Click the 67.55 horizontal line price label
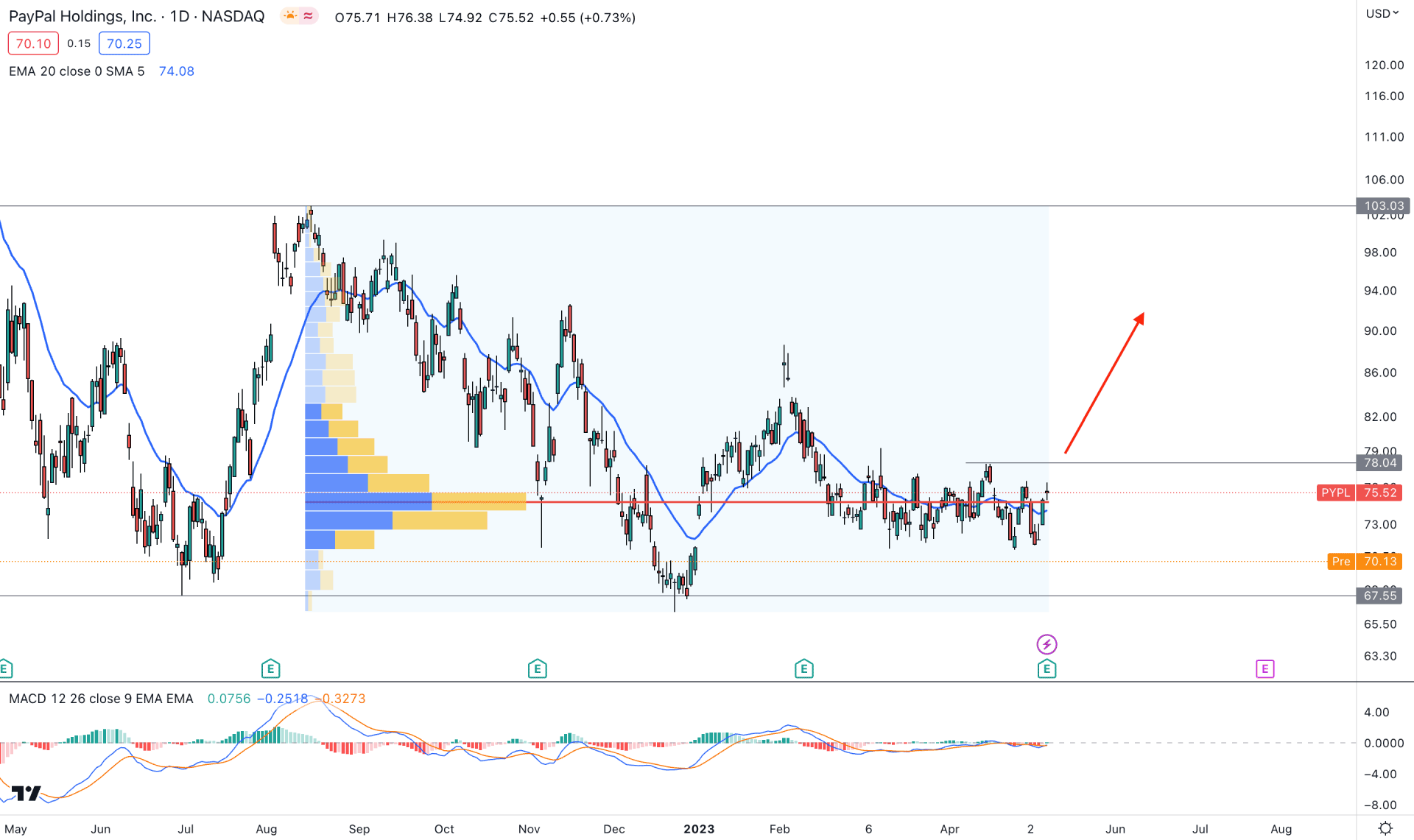 [1379, 596]
